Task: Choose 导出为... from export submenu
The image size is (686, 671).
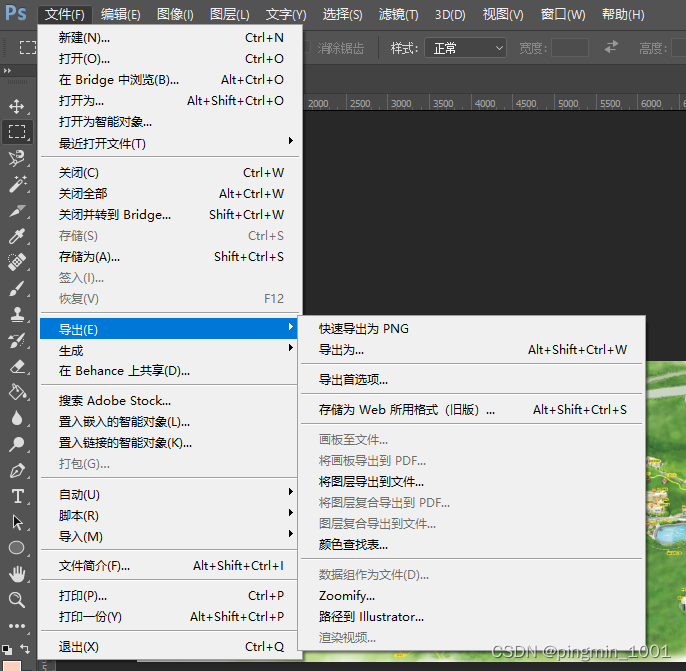Action: pos(472,349)
